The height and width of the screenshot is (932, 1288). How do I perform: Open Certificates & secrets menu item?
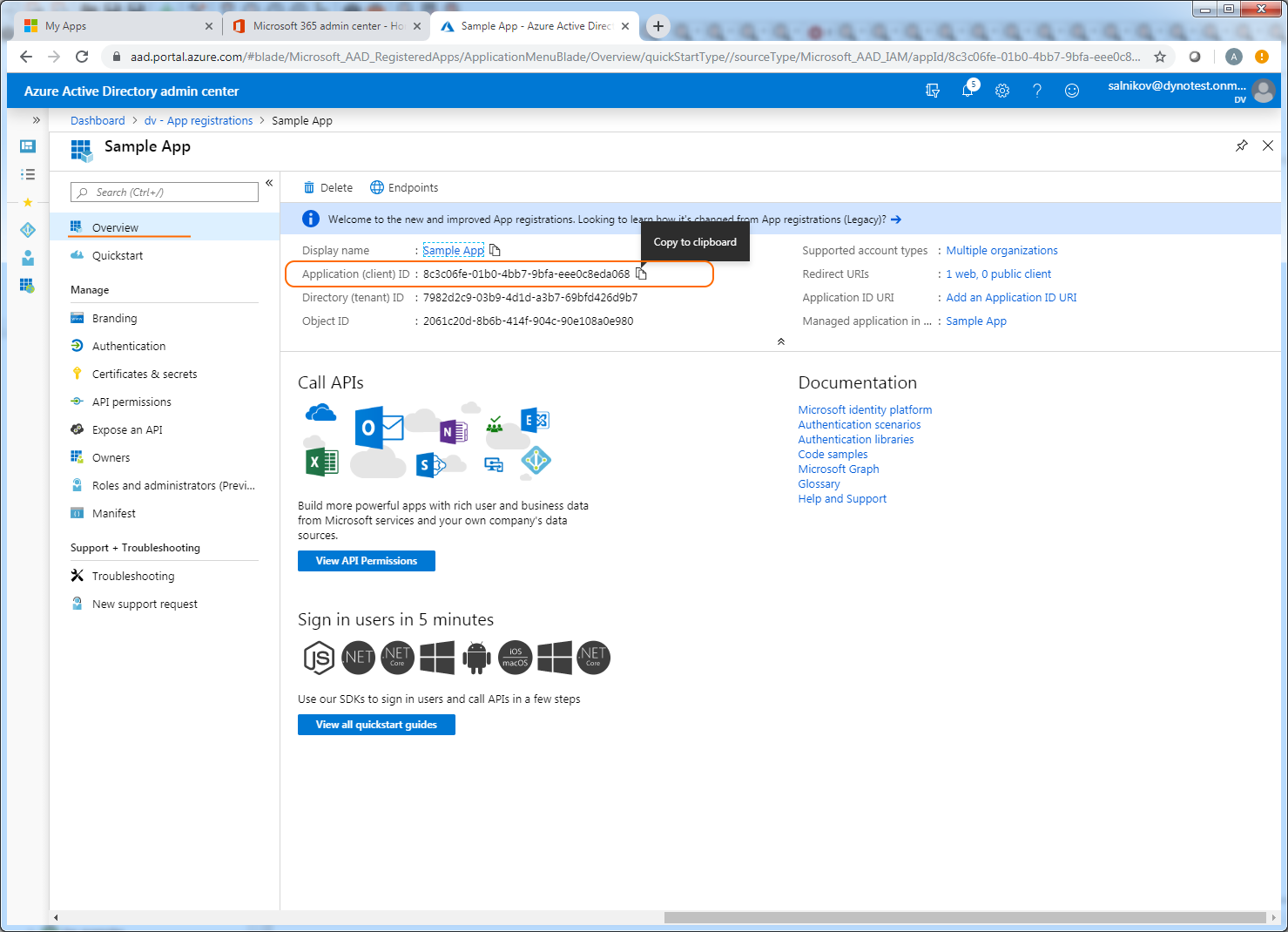point(145,374)
